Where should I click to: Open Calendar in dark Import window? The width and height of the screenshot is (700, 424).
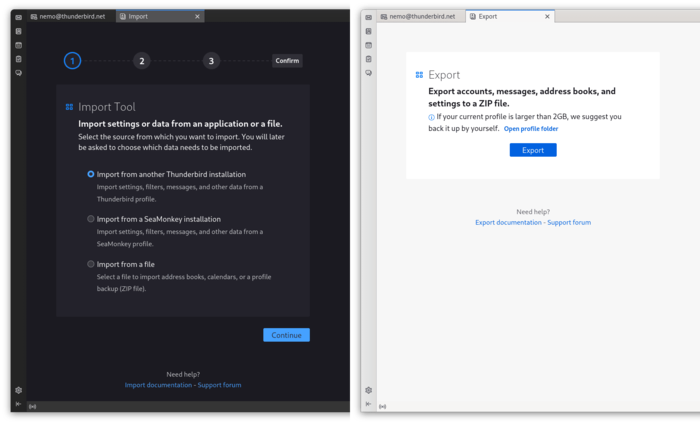coord(18,45)
